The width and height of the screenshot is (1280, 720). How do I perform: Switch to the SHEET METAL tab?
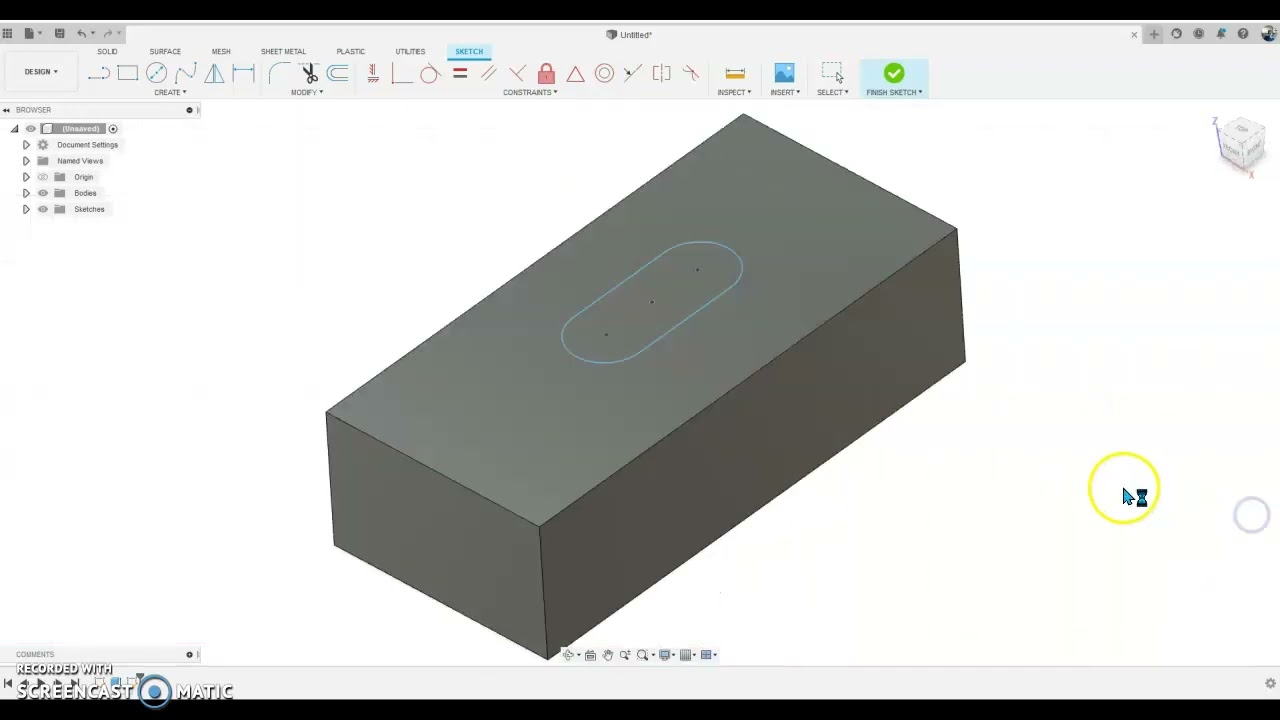tap(283, 51)
